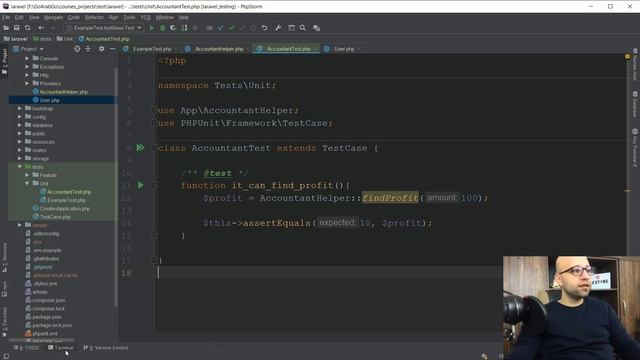Expand the bootstrap folder
The width and height of the screenshot is (640, 360).
pos(20,109)
